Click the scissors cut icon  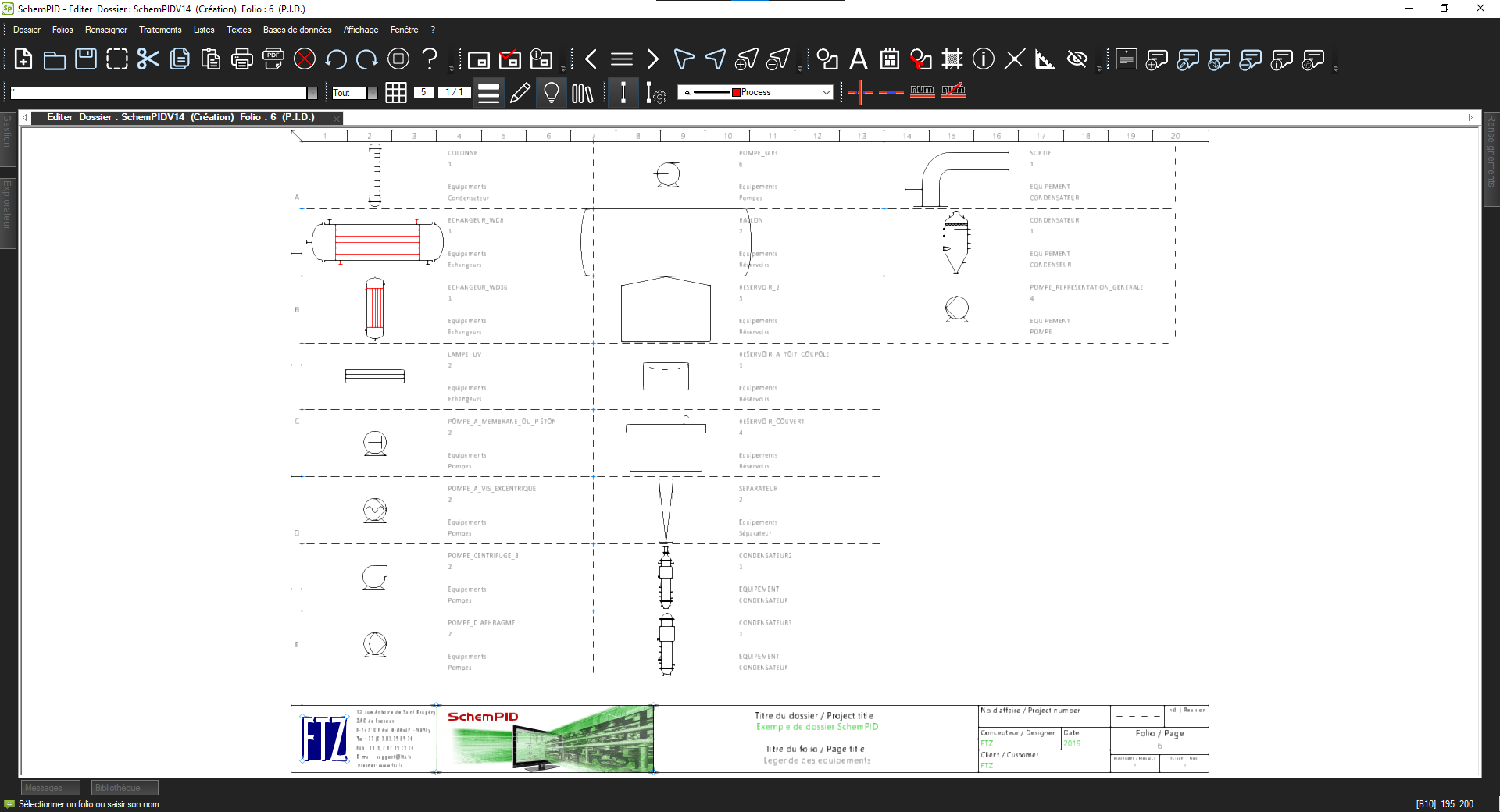click(148, 59)
